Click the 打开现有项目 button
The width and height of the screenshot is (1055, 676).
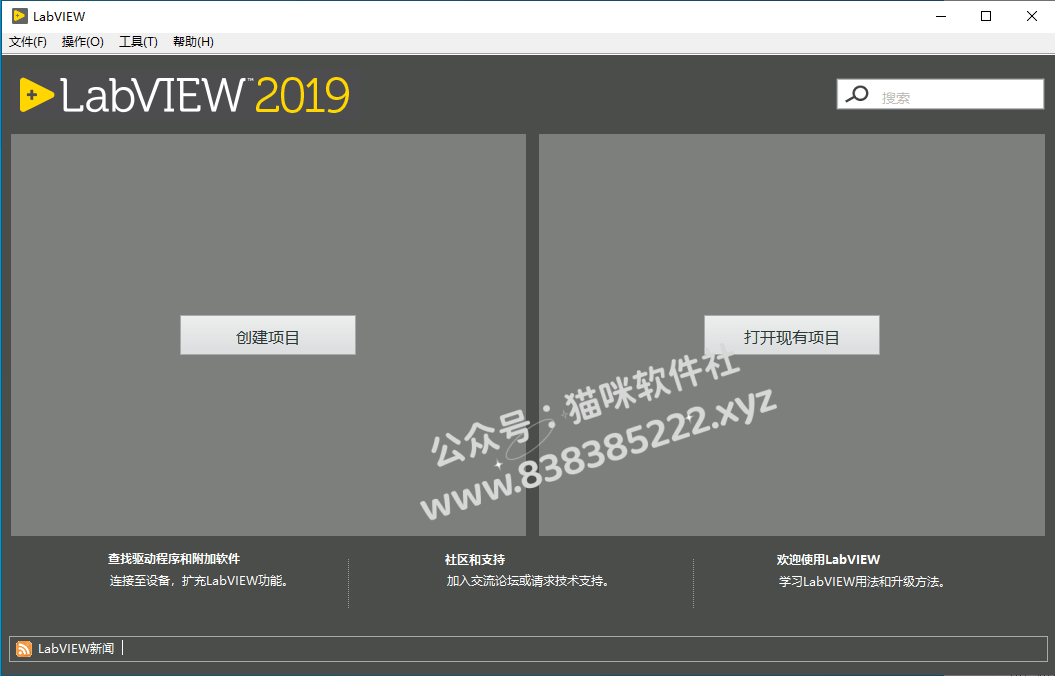pyautogui.click(x=791, y=335)
